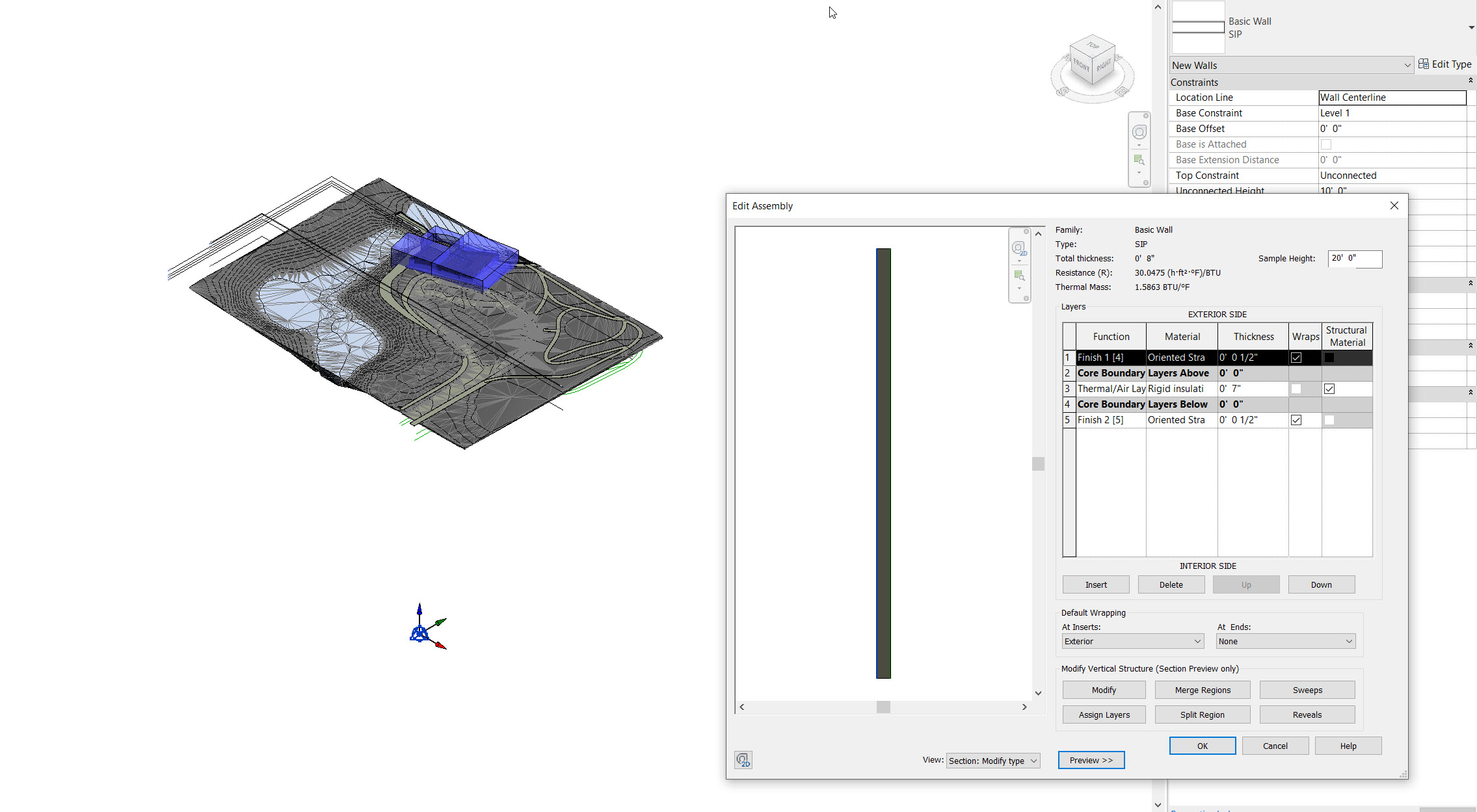Open Edit Type from the Properties palette

coord(1445,64)
